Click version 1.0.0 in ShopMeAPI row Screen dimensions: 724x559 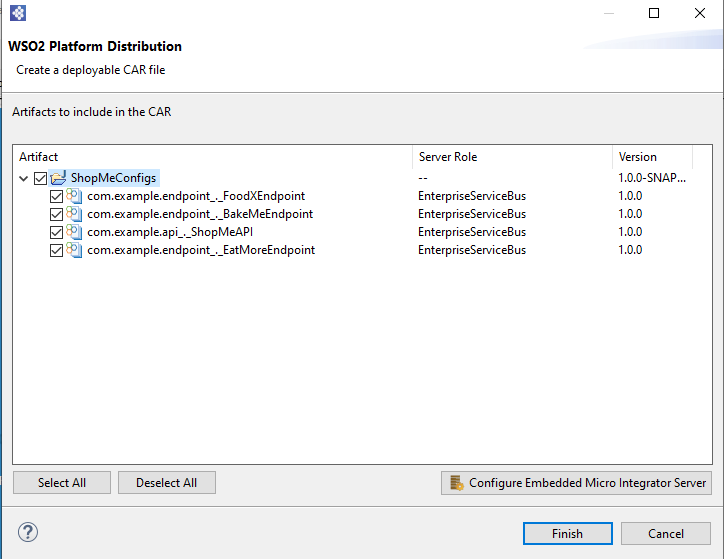click(x=630, y=232)
